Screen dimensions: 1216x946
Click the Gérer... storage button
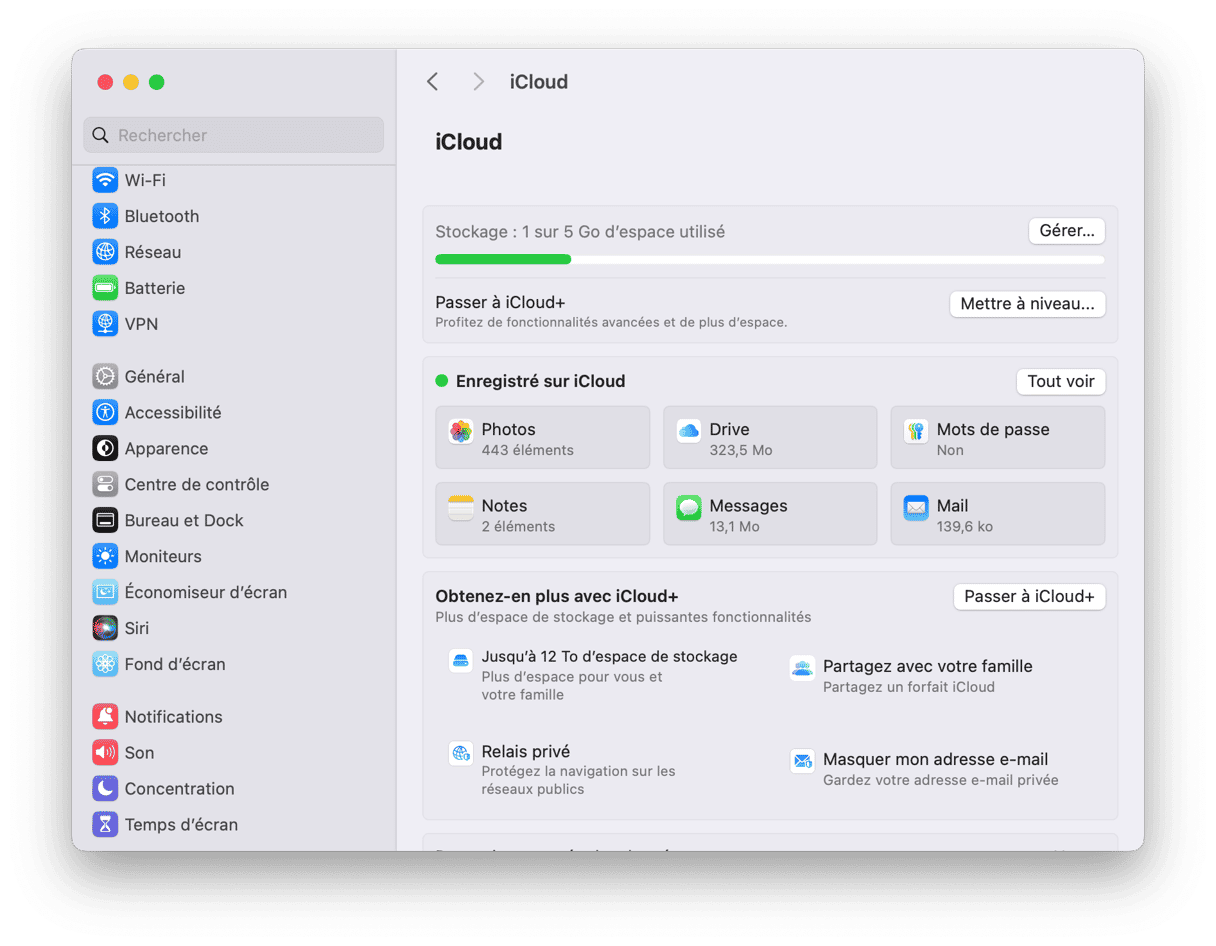(x=1066, y=231)
